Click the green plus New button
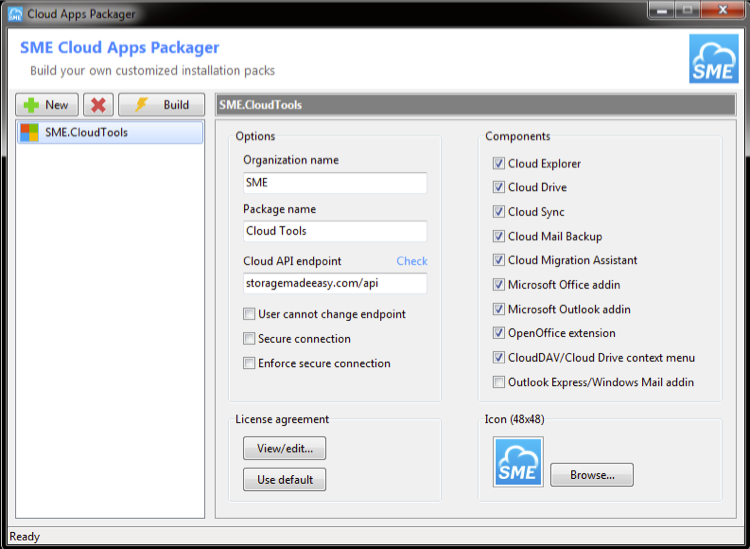 [46, 105]
